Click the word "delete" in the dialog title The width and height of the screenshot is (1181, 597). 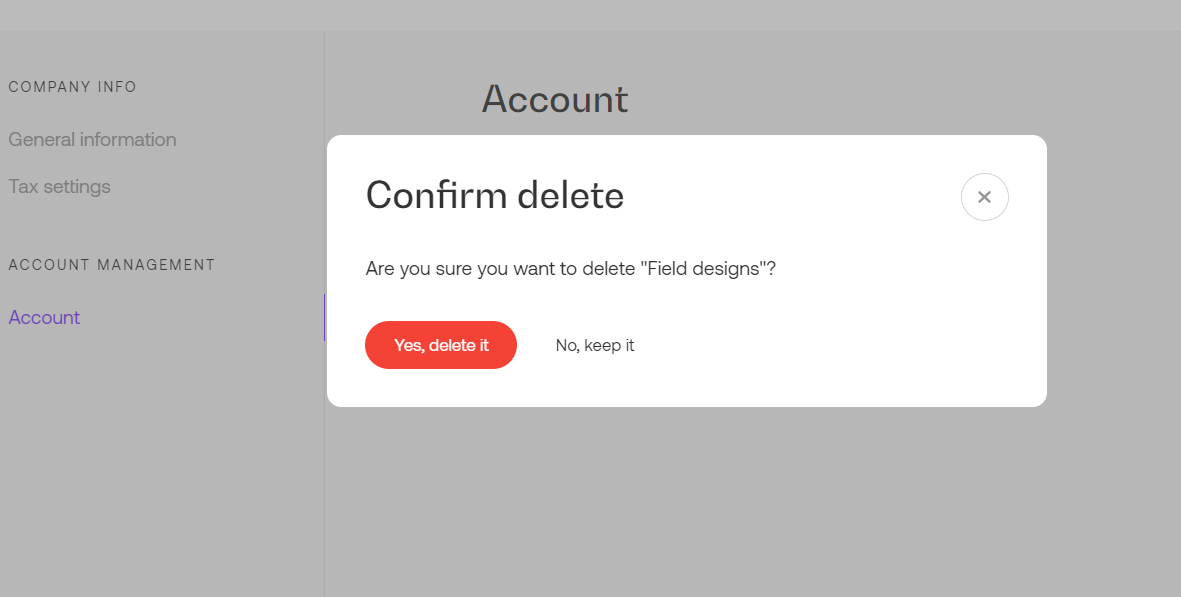click(571, 195)
